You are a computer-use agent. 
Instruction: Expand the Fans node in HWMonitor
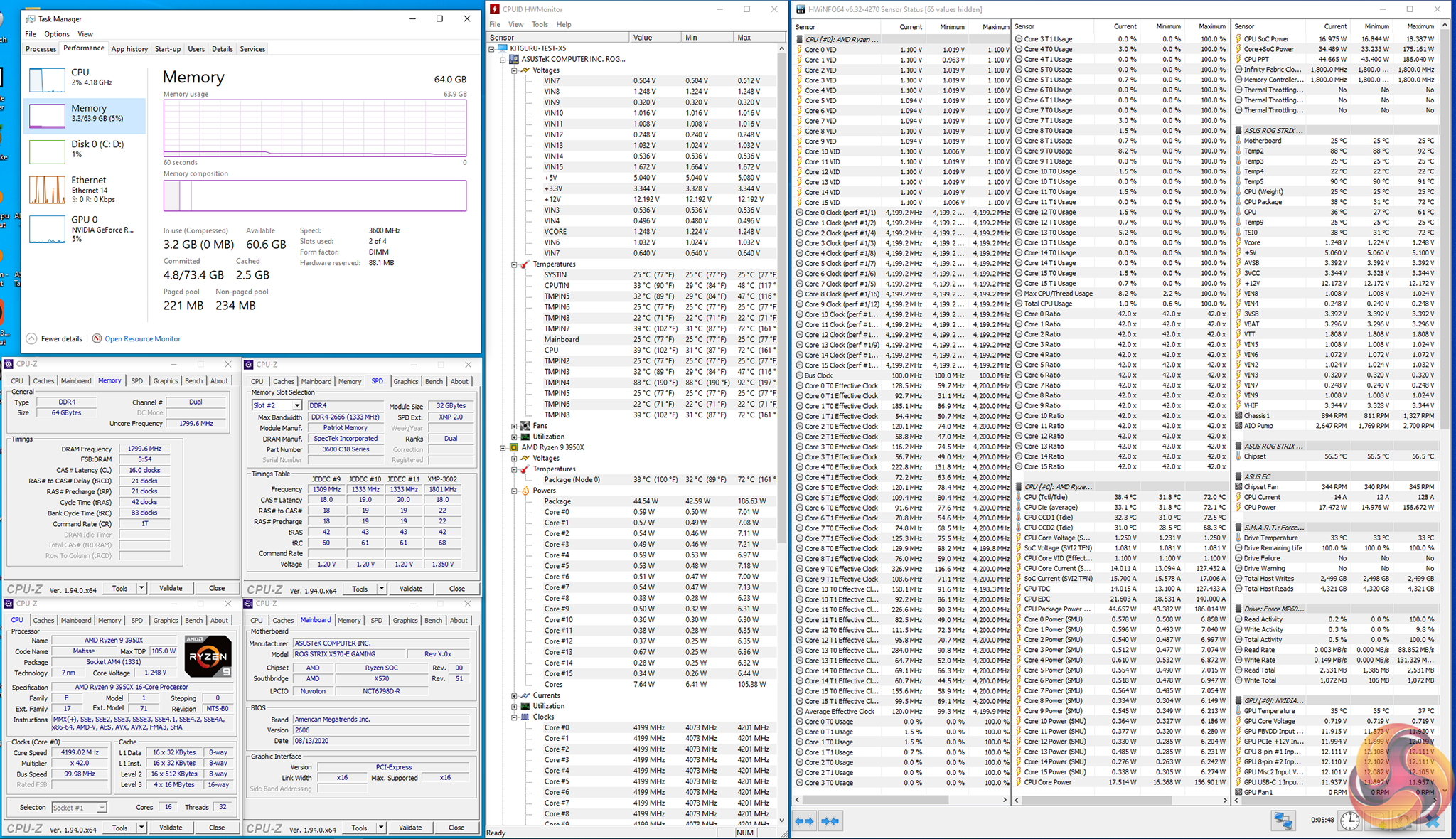(514, 426)
